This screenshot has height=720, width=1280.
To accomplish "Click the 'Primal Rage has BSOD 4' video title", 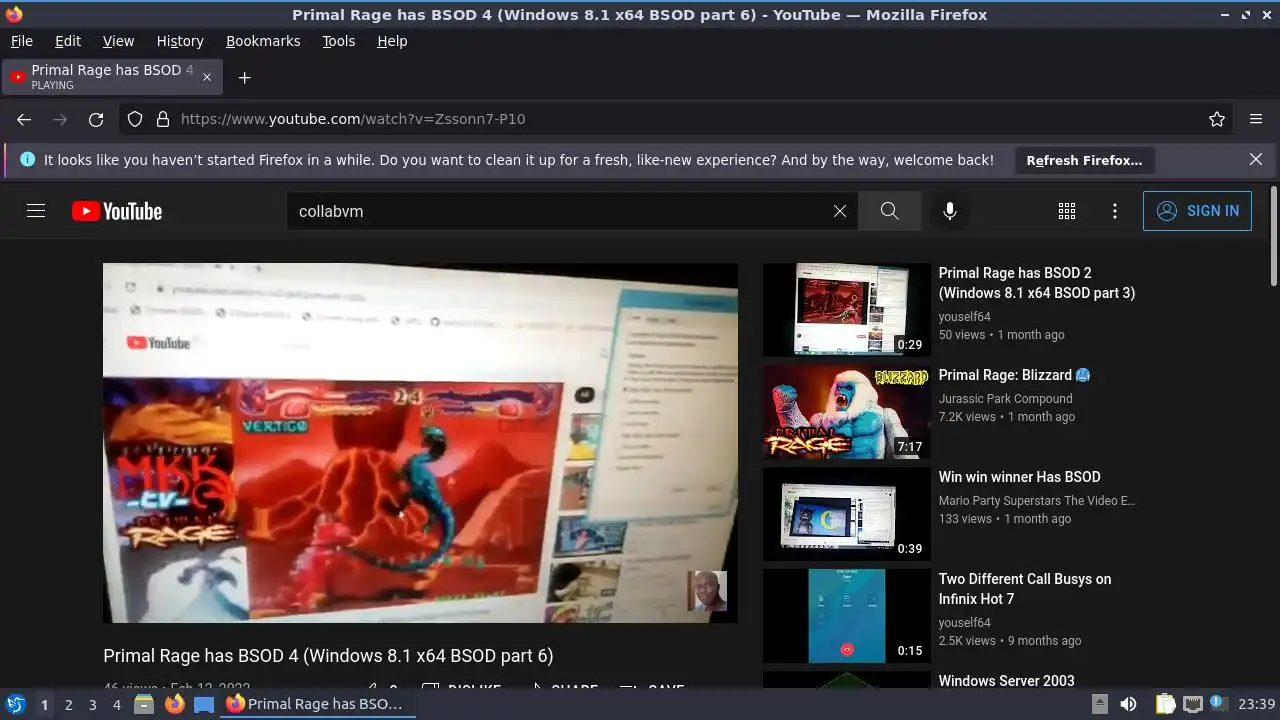I will point(328,656).
